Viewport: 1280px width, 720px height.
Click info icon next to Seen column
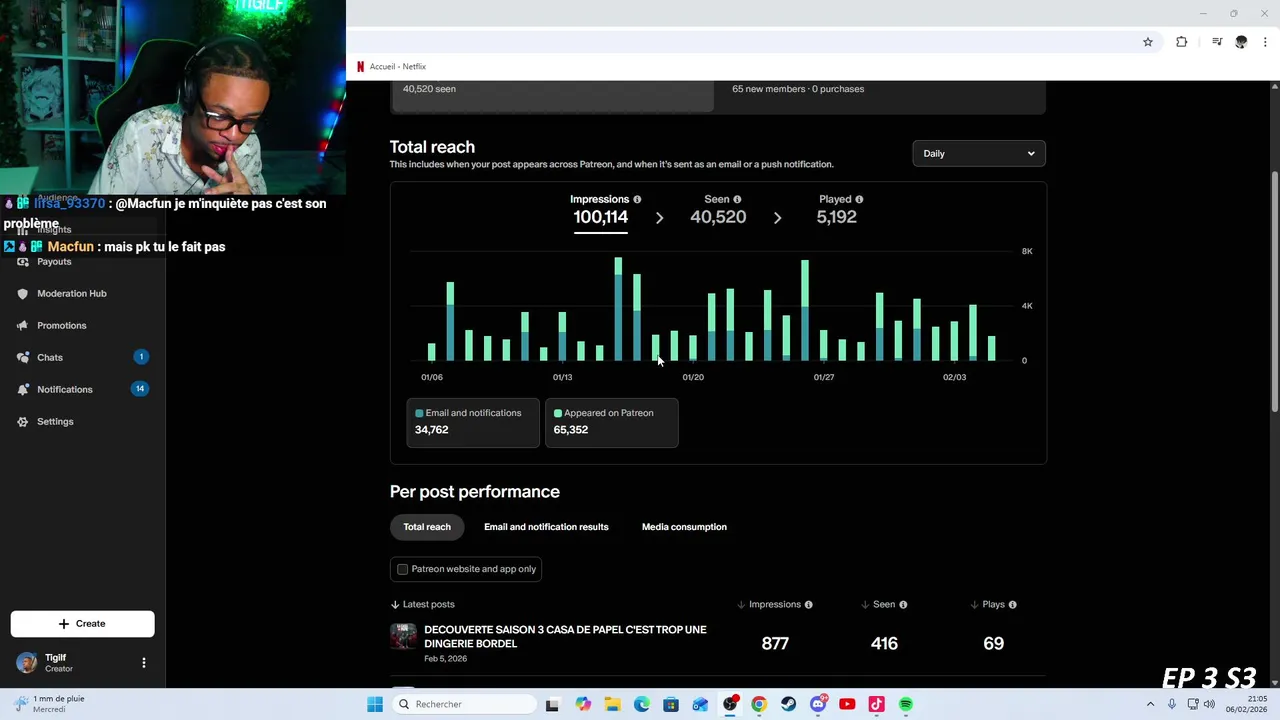[903, 605]
